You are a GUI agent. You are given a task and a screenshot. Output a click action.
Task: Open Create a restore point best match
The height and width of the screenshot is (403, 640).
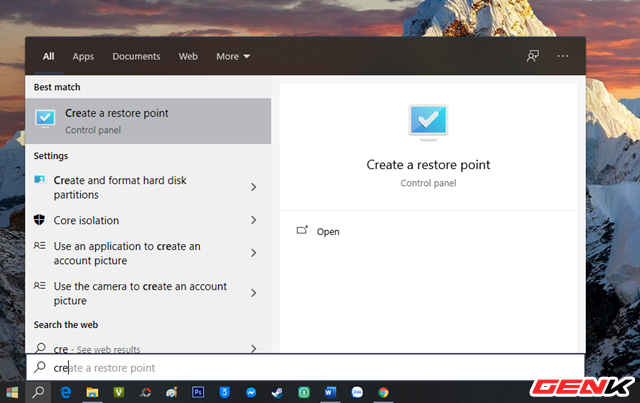pos(148,121)
